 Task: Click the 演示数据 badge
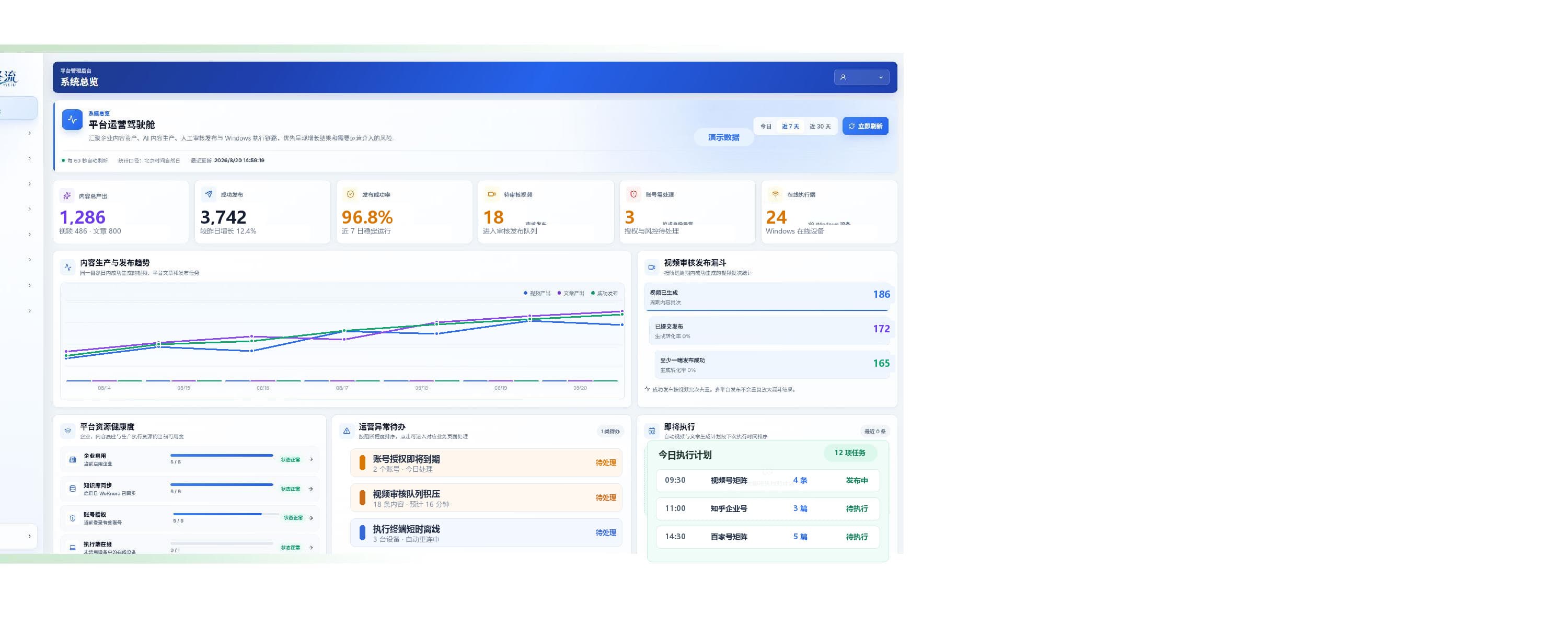(x=724, y=137)
